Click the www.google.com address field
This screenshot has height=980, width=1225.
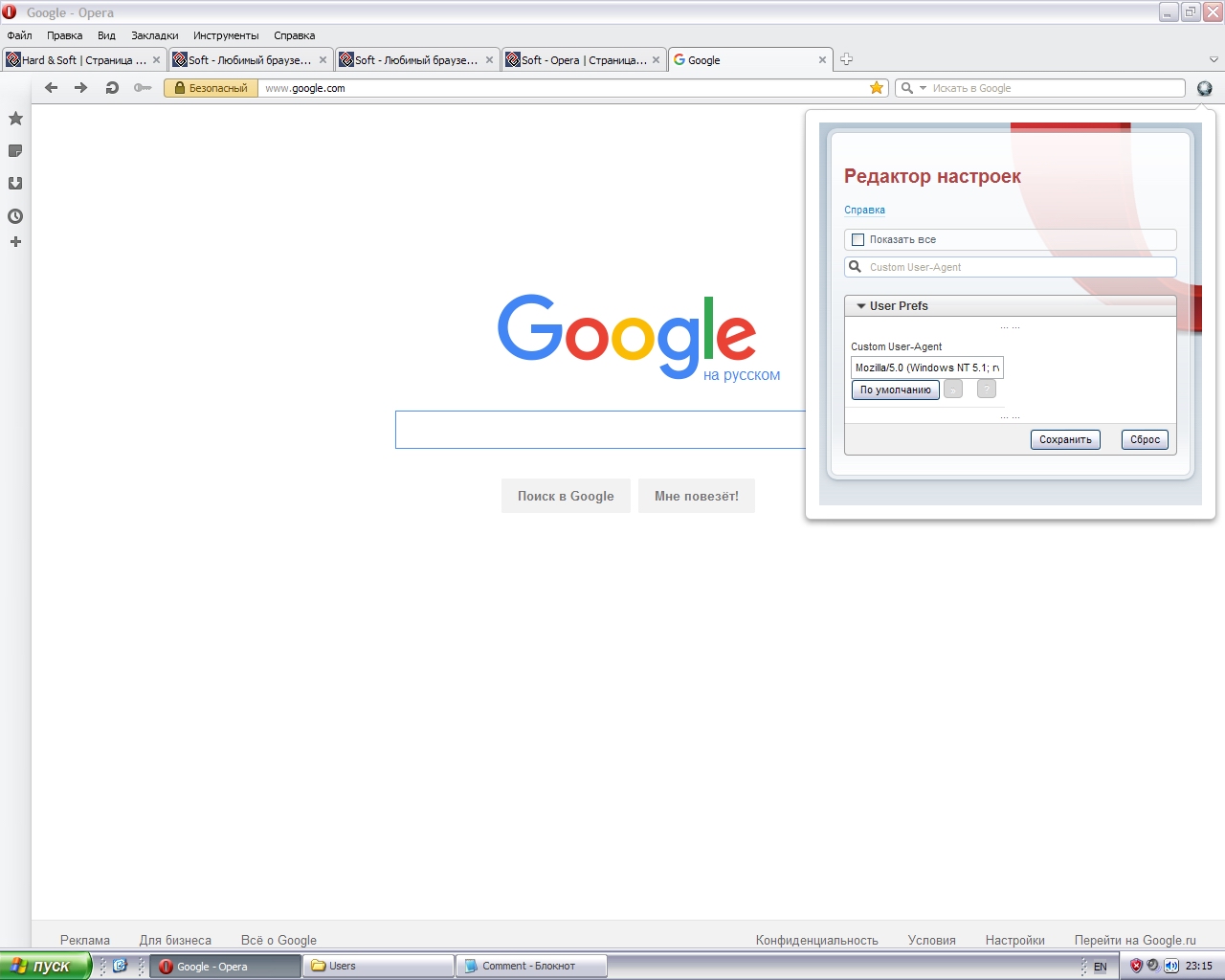[565, 88]
